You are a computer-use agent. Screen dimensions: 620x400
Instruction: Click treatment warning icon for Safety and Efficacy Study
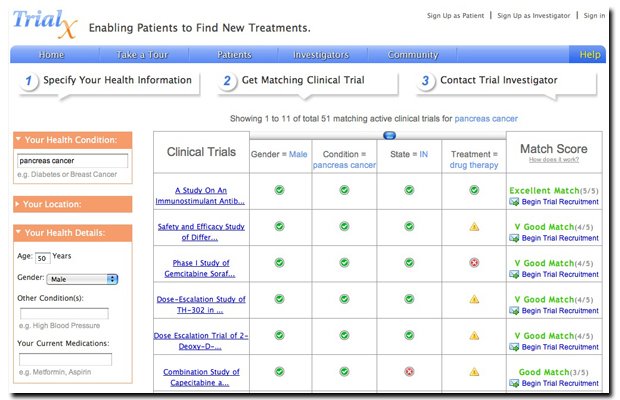pyautogui.click(x=474, y=226)
